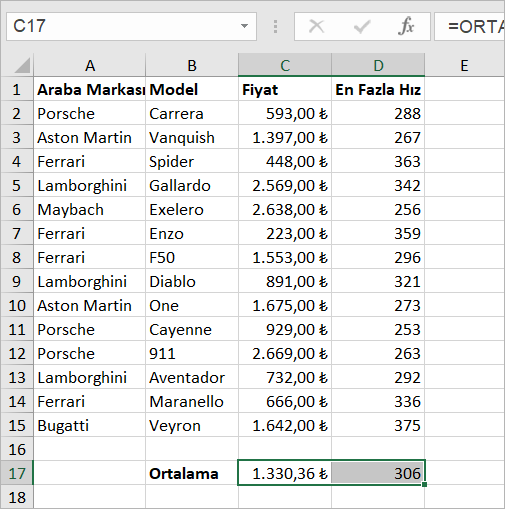Viewport: 505px width, 509px height.
Task: Select row 10 header
Action: [17, 305]
